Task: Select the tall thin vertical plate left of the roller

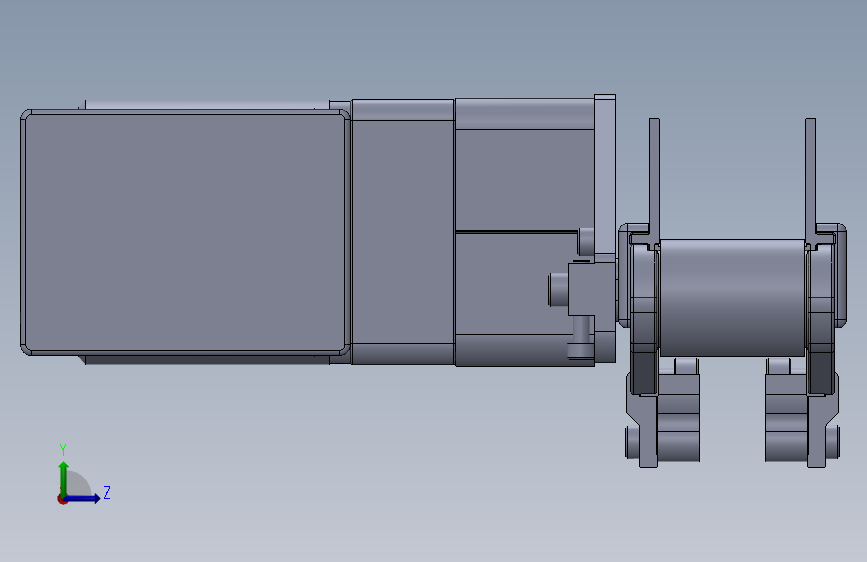Action: tap(654, 180)
